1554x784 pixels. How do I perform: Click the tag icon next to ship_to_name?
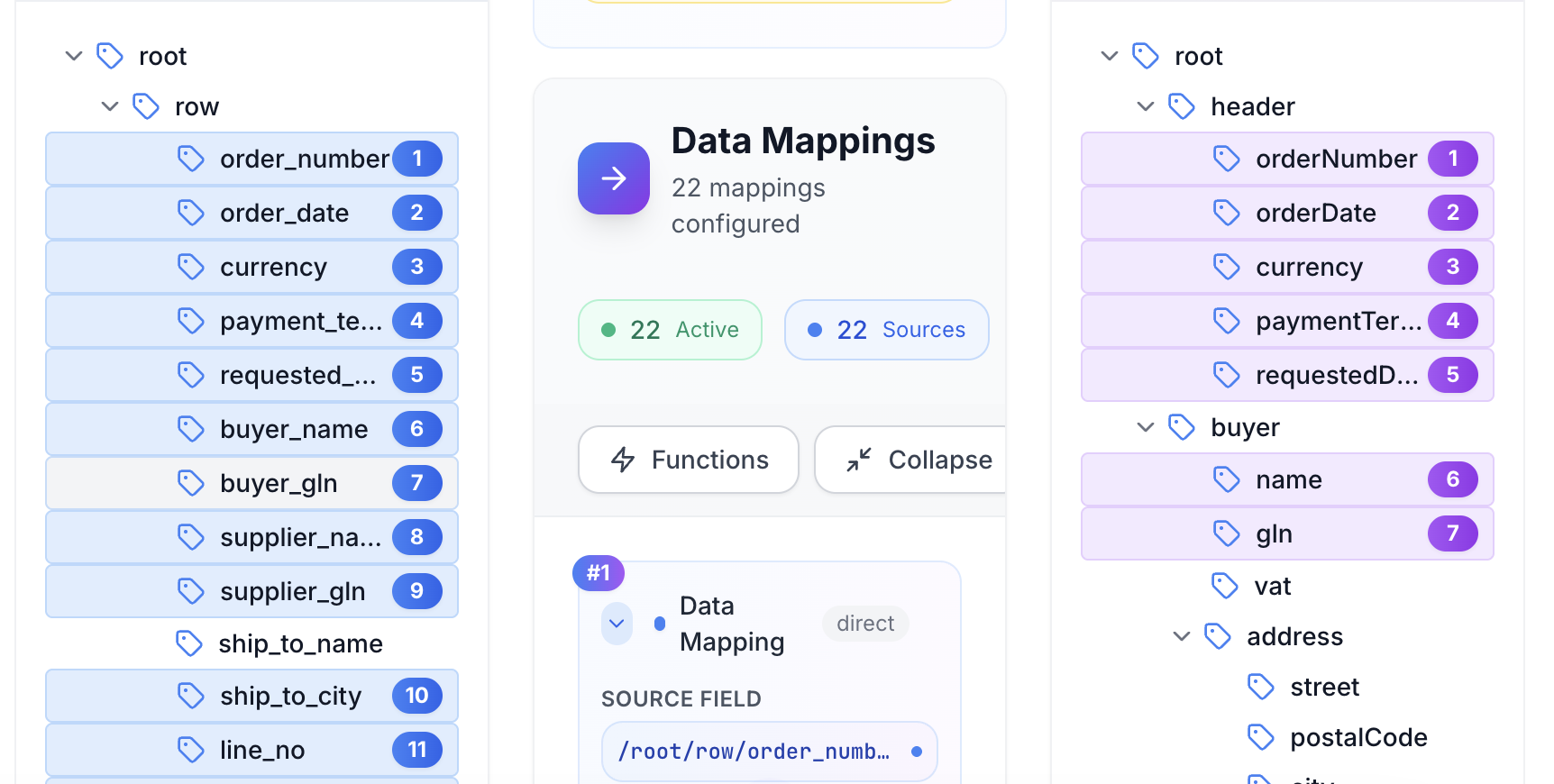tap(189, 643)
